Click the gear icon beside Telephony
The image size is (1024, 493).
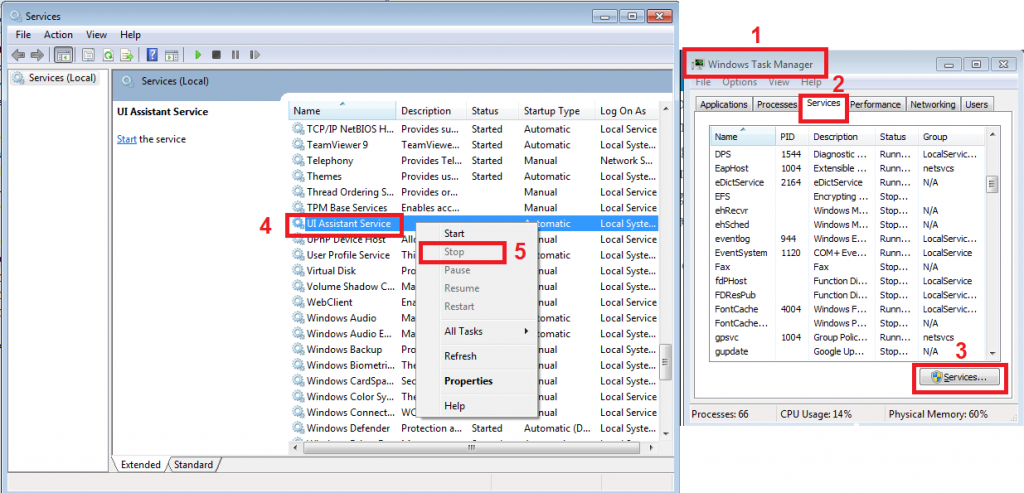(298, 161)
